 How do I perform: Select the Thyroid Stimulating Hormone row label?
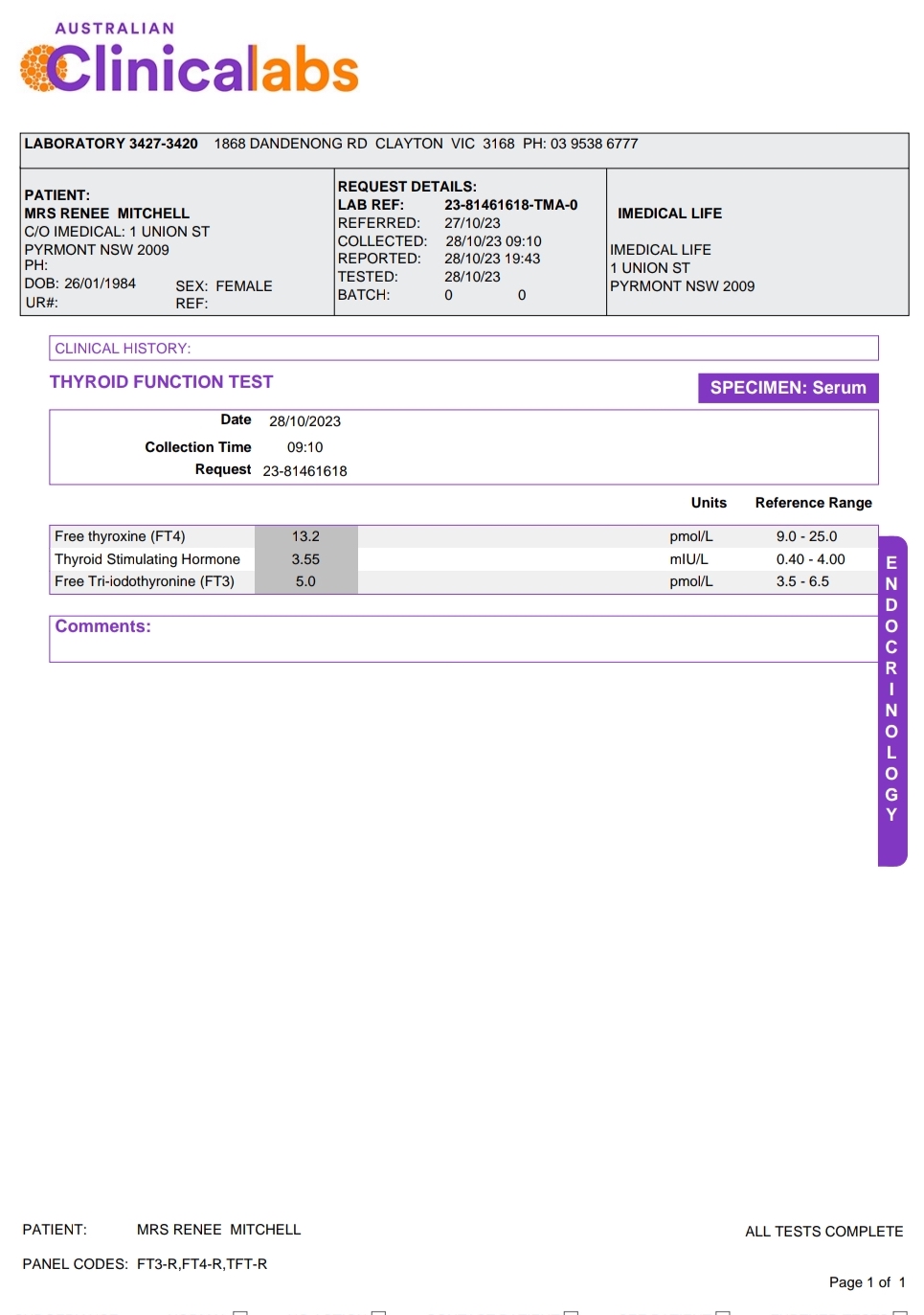click(147, 559)
